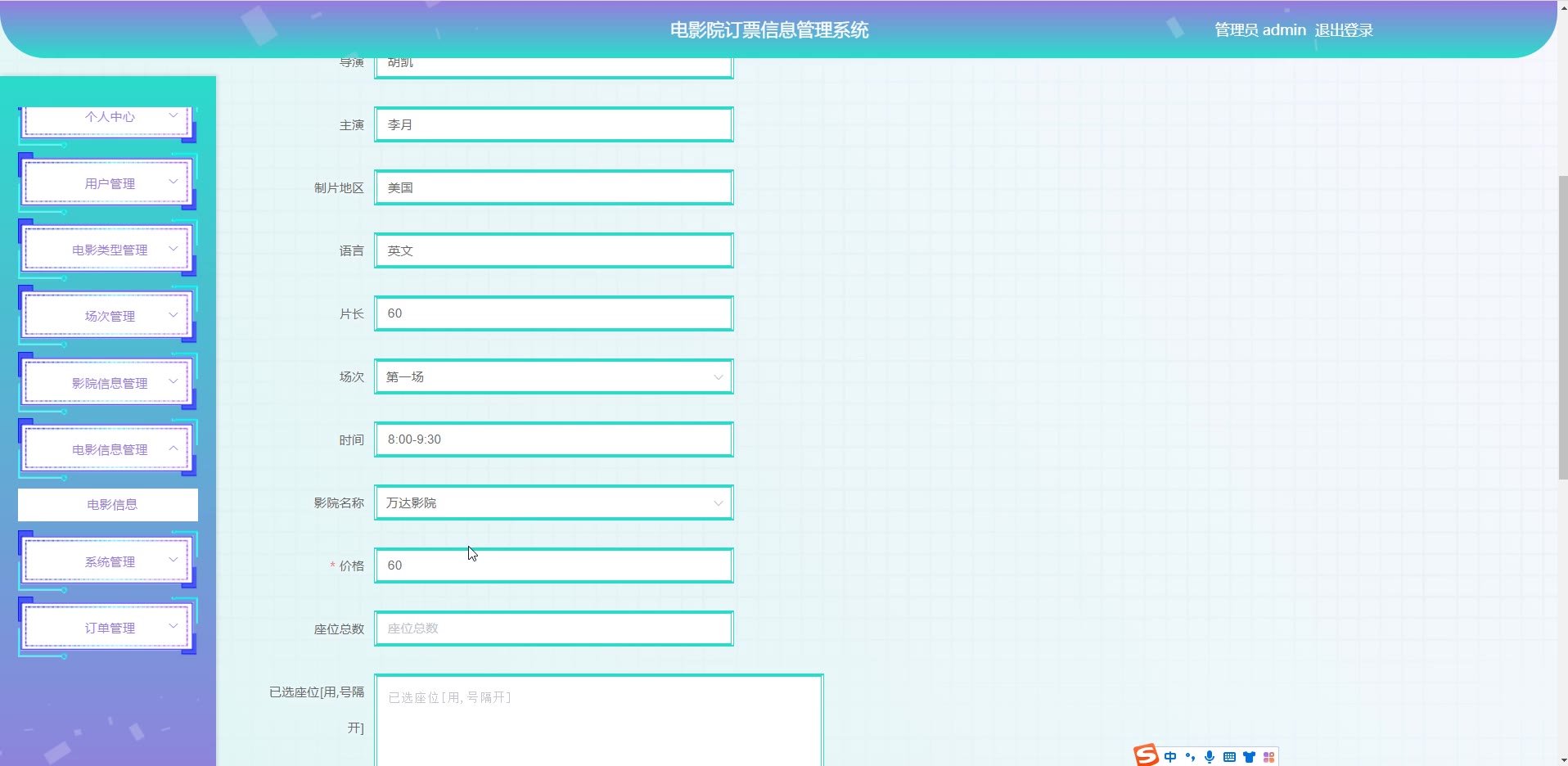Click the 影院名称 field label
Screen dimensions: 1568x766
(x=339, y=503)
